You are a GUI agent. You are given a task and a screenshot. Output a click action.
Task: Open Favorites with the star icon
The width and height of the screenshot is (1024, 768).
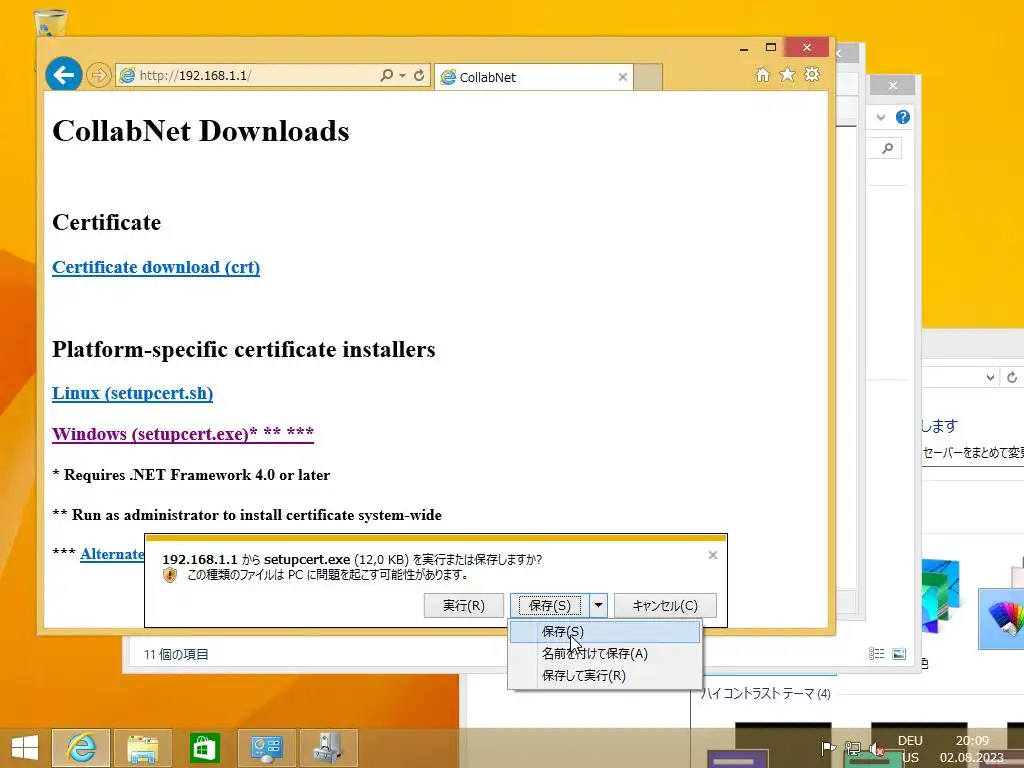tap(788, 74)
